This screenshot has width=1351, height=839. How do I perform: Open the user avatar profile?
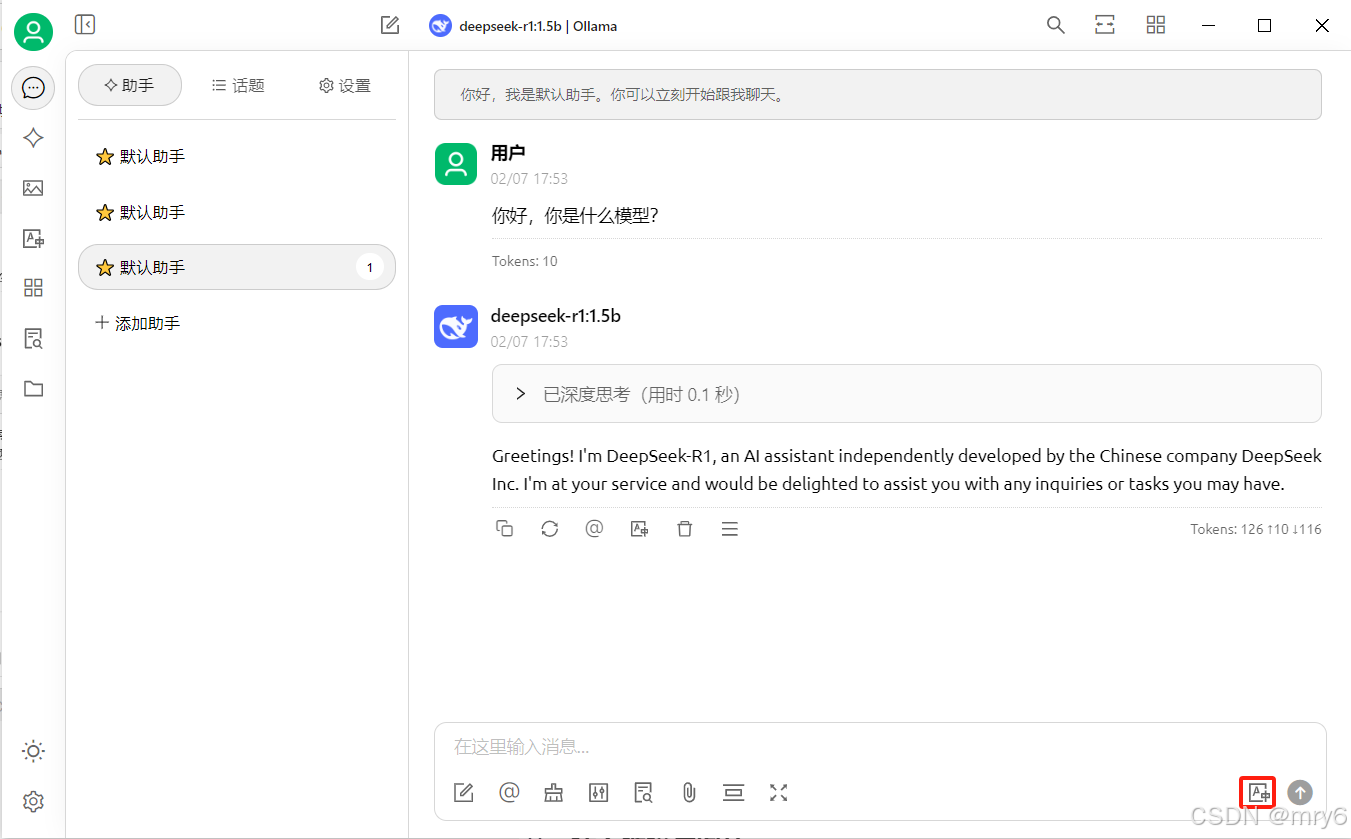pyautogui.click(x=33, y=32)
